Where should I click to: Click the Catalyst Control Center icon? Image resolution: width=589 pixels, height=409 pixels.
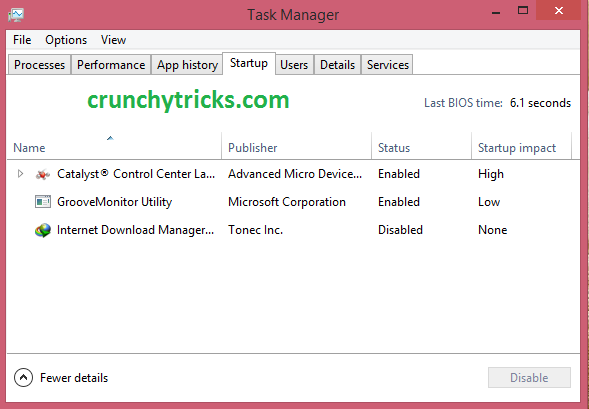pos(43,174)
